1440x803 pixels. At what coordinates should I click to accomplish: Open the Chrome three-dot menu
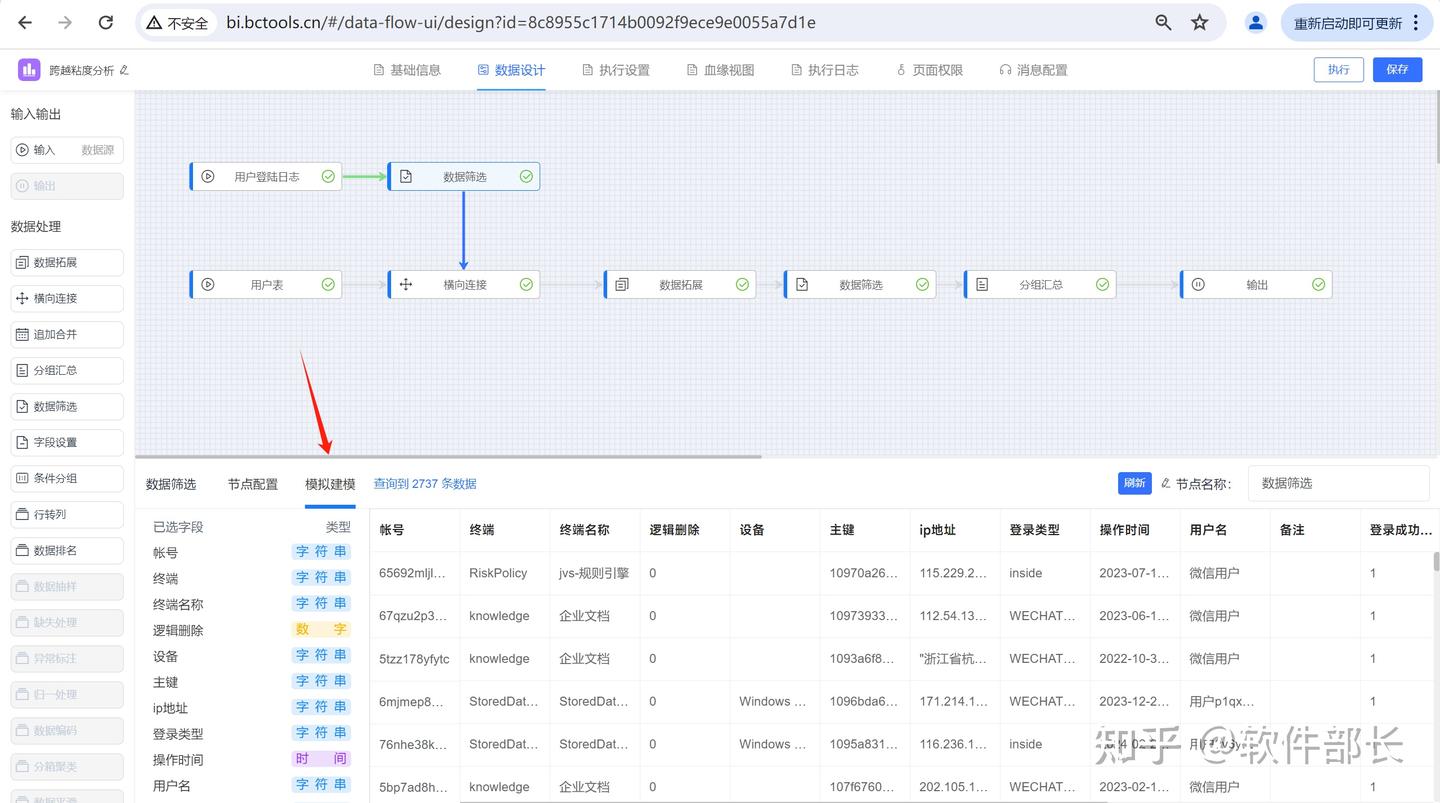coord(1417,21)
